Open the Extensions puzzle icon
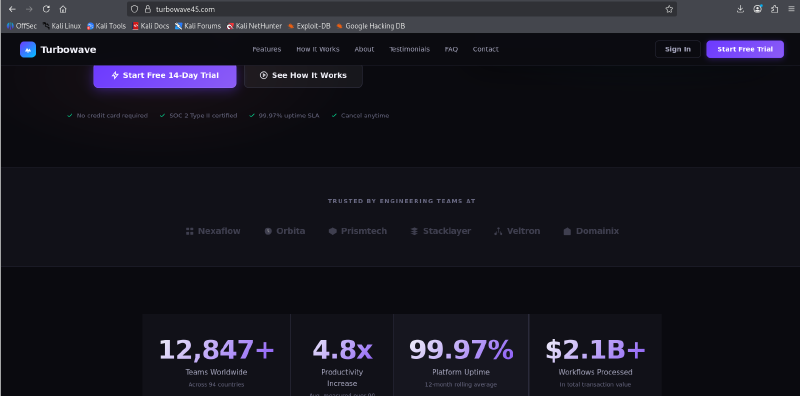800x396 pixels. 774,9
